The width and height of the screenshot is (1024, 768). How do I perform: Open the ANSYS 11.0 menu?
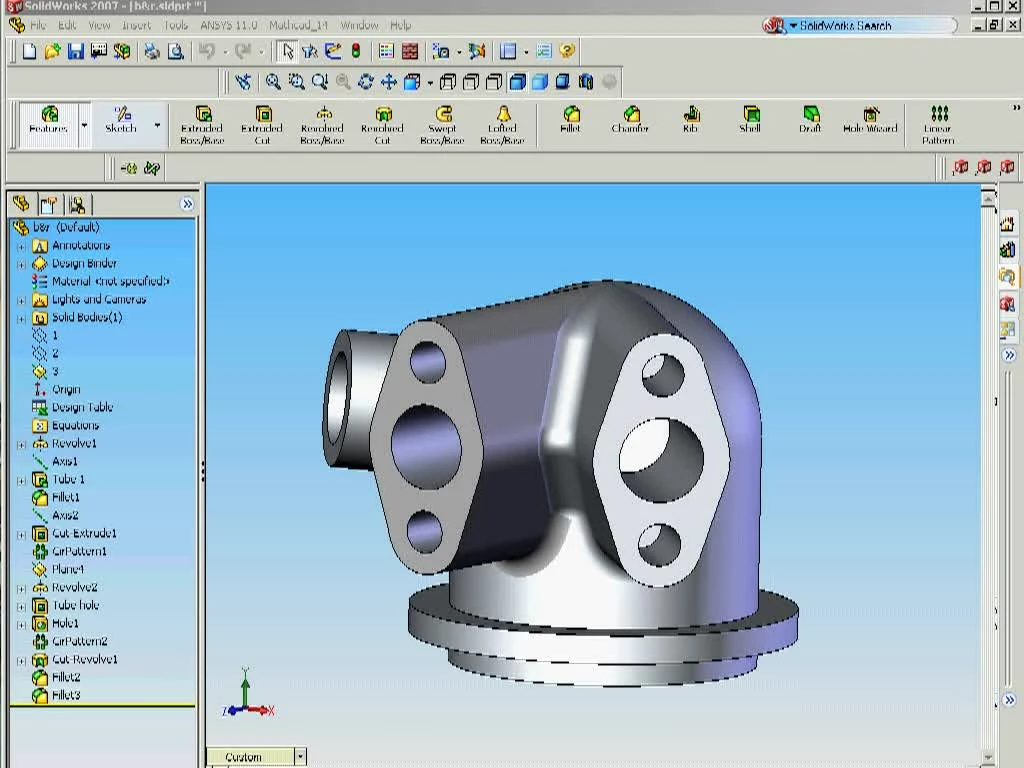[x=229, y=25]
